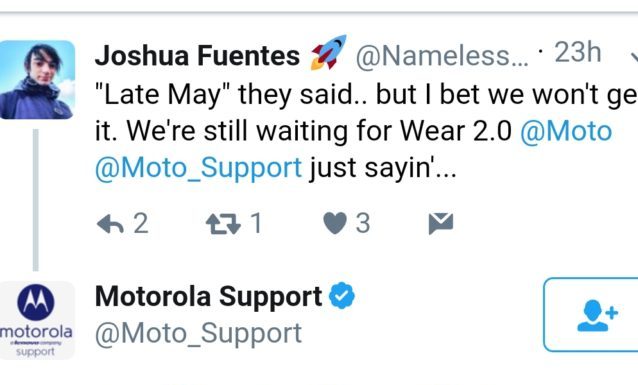Open the @Moto mention link
This screenshot has height=385, width=638.
point(566,131)
